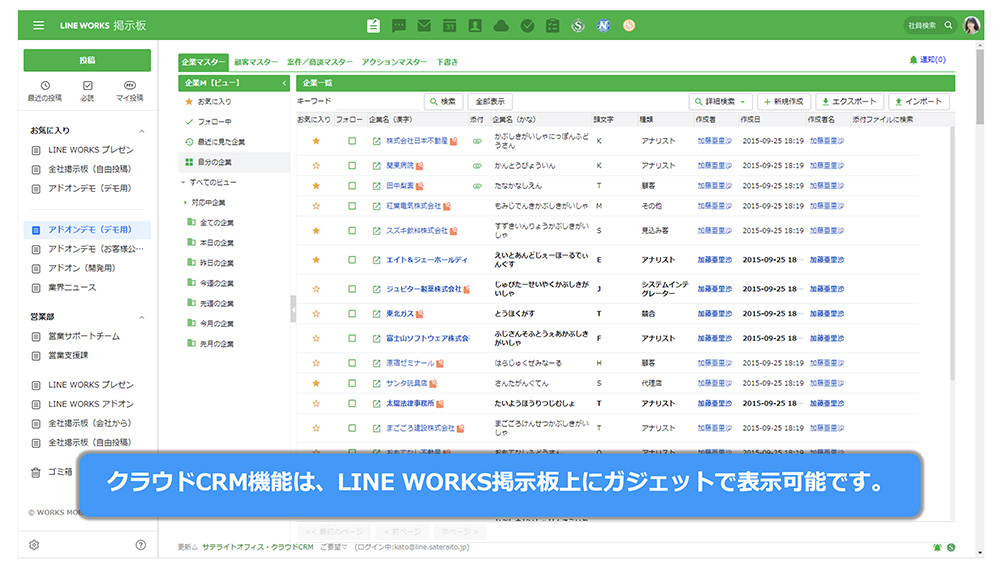The height and width of the screenshot is (565, 1000).
Task: Expand the 対応中企業 tree node
Action: [185, 203]
